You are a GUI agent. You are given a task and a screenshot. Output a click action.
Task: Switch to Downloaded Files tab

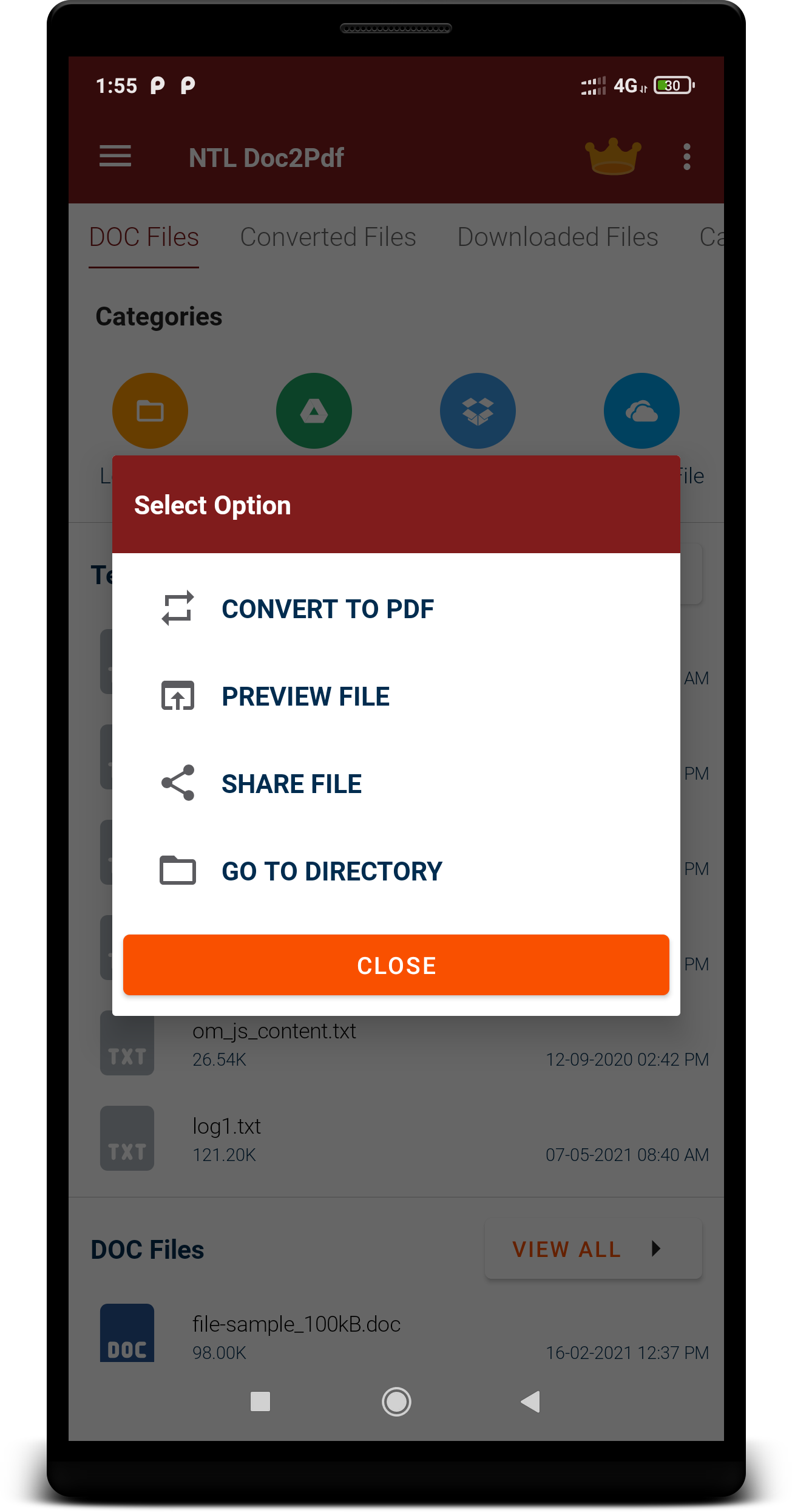point(558,237)
